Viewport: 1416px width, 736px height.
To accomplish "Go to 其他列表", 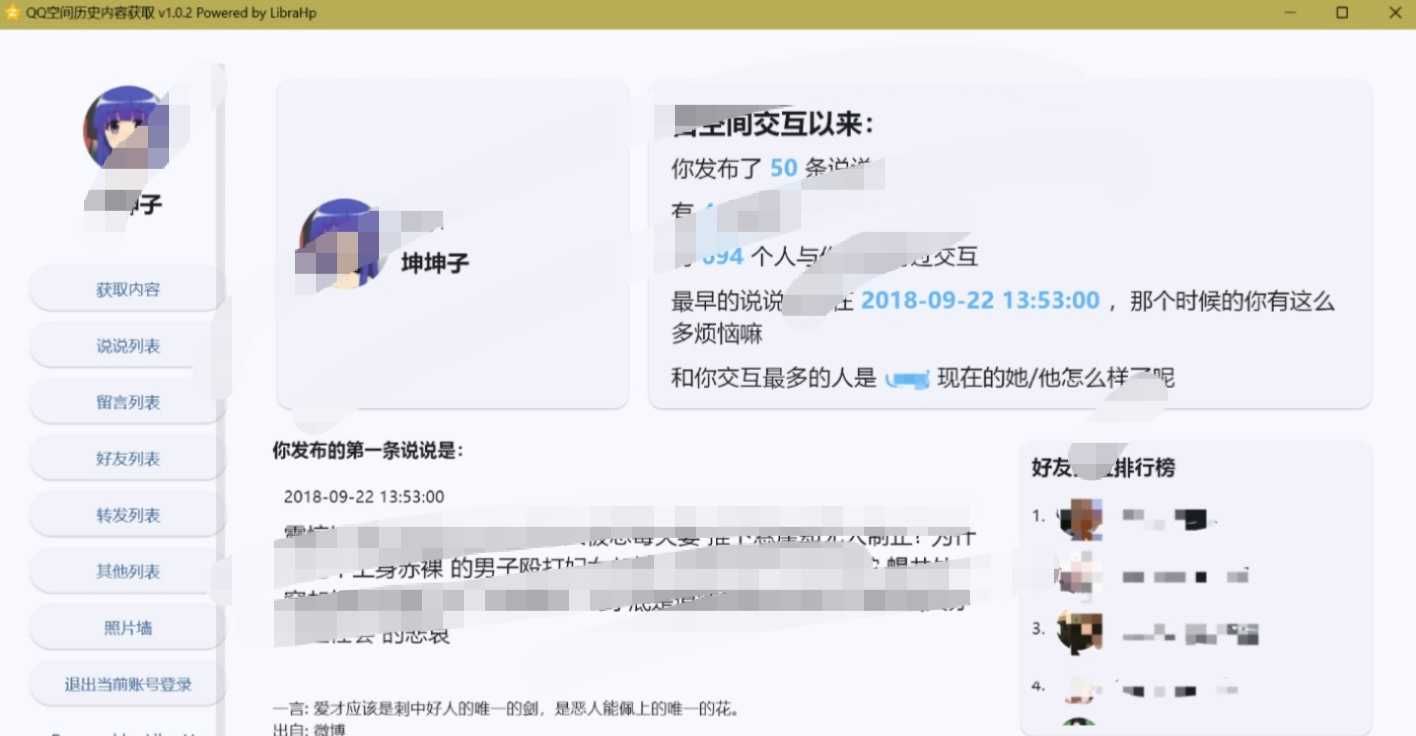I will click(127, 572).
